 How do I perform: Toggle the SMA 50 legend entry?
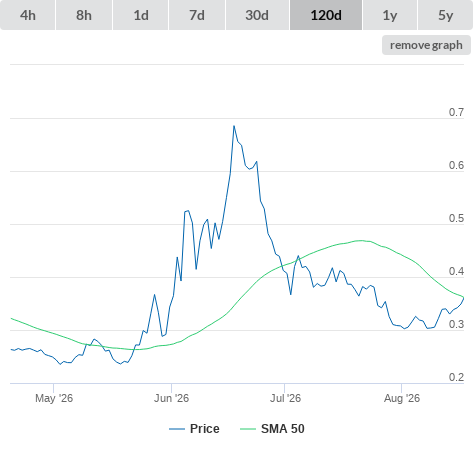tap(283, 429)
